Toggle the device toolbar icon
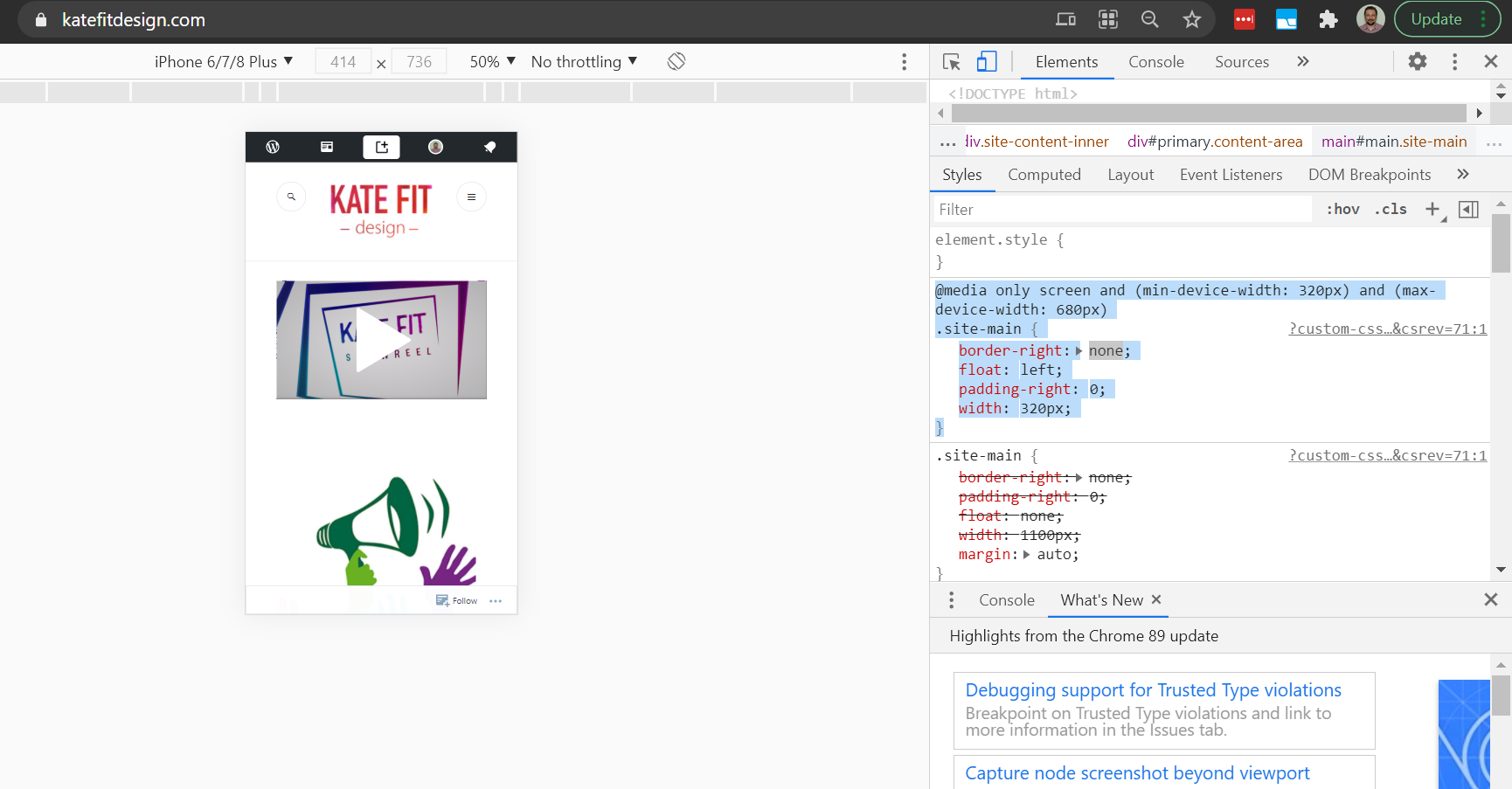 click(x=987, y=62)
